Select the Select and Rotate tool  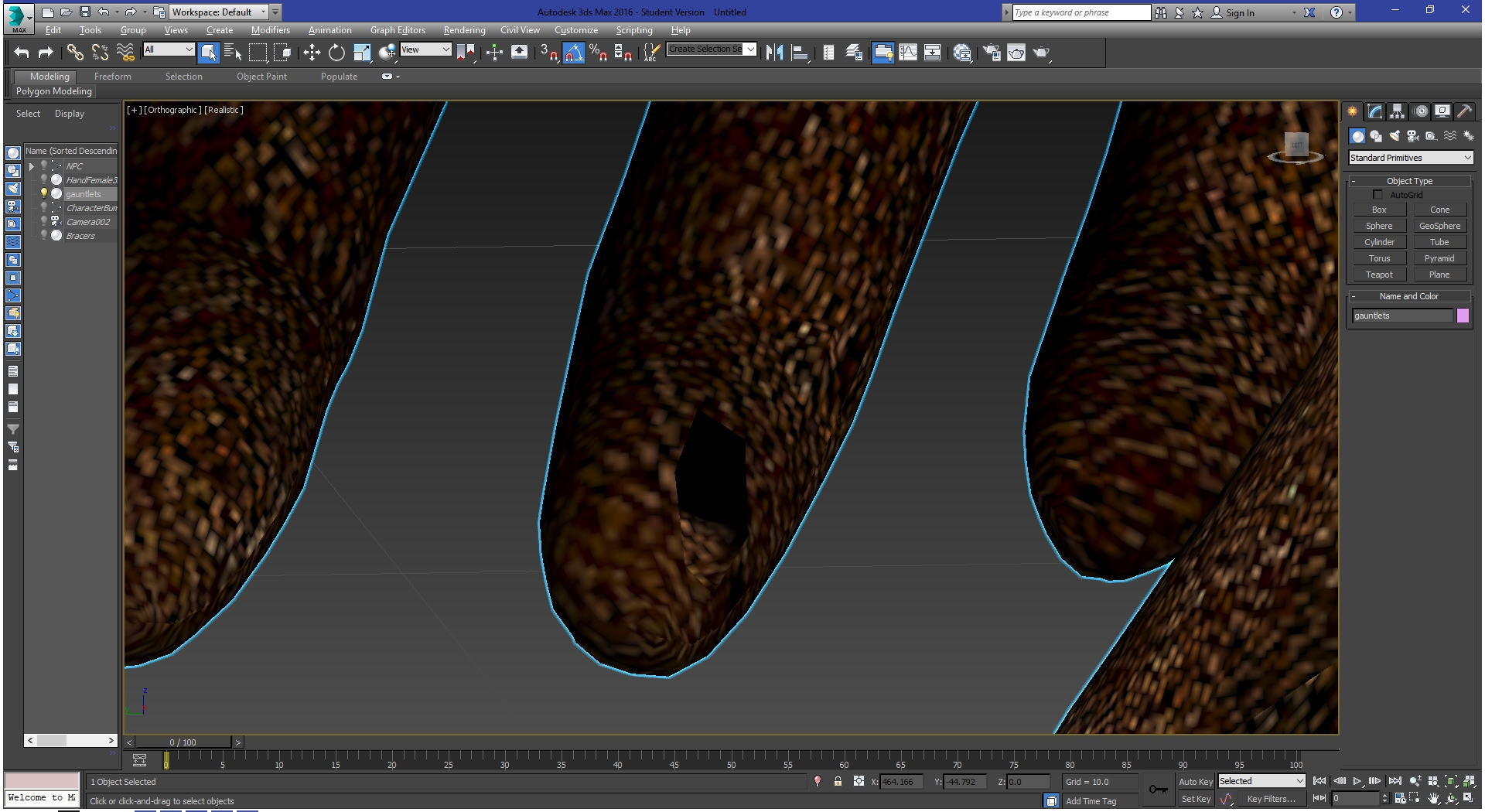[x=336, y=53]
